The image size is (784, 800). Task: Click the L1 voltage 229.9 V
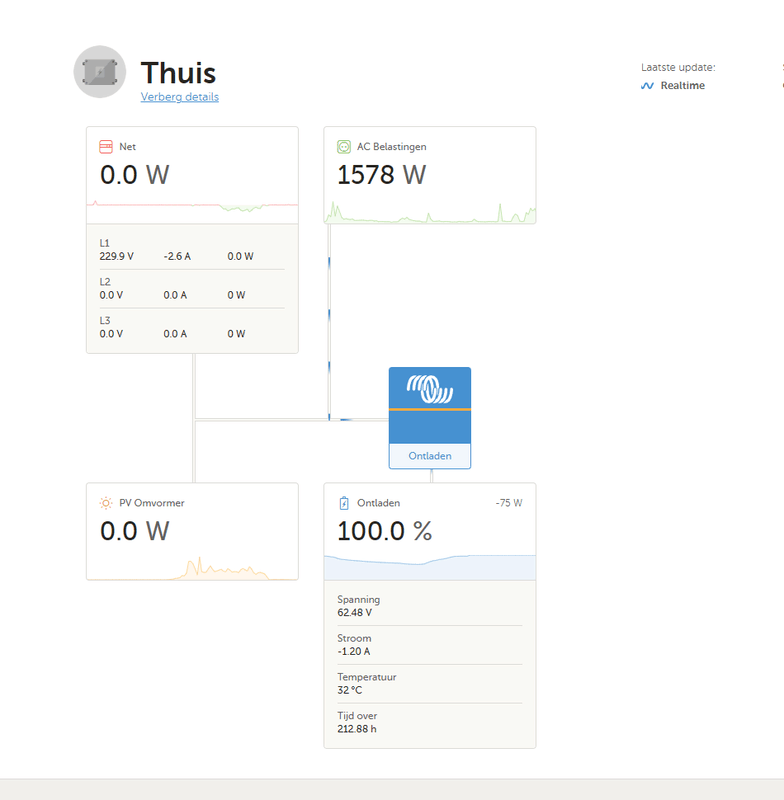click(x=116, y=256)
